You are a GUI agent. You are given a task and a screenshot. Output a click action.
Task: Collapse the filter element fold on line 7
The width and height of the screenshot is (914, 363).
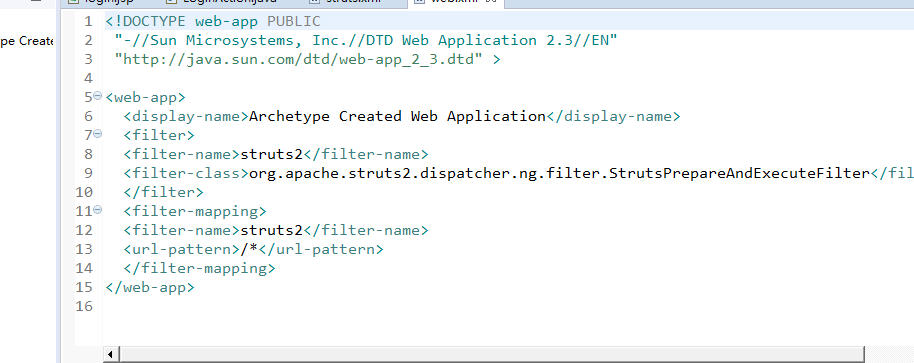[x=98, y=134]
